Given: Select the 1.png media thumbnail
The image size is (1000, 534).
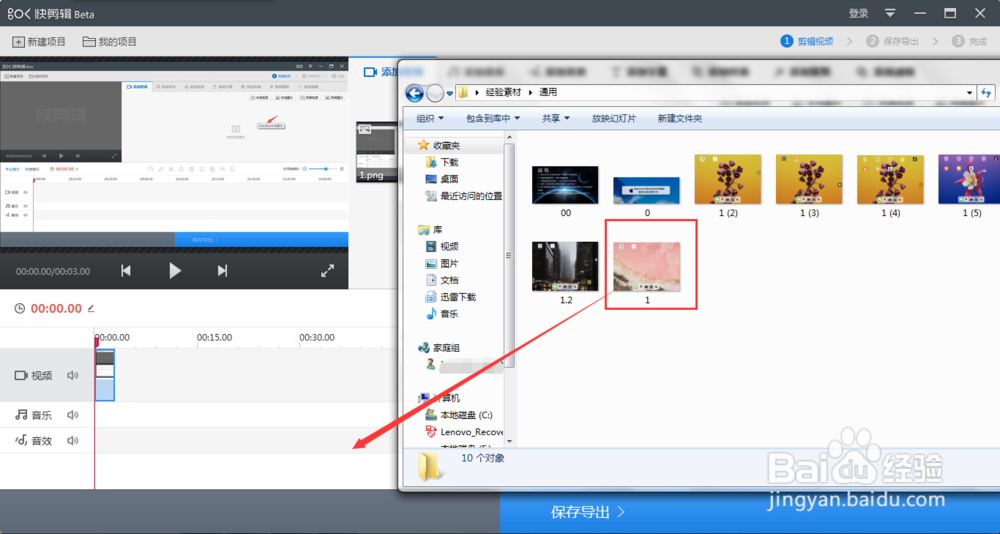Looking at the screenshot, I should click(x=377, y=152).
